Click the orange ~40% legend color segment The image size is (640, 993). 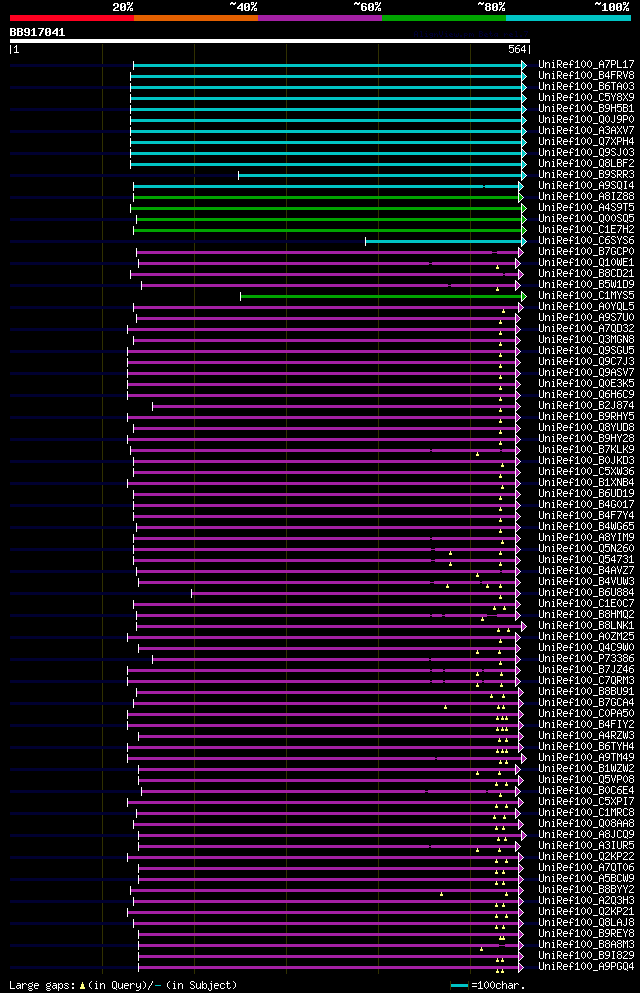tap(196, 18)
